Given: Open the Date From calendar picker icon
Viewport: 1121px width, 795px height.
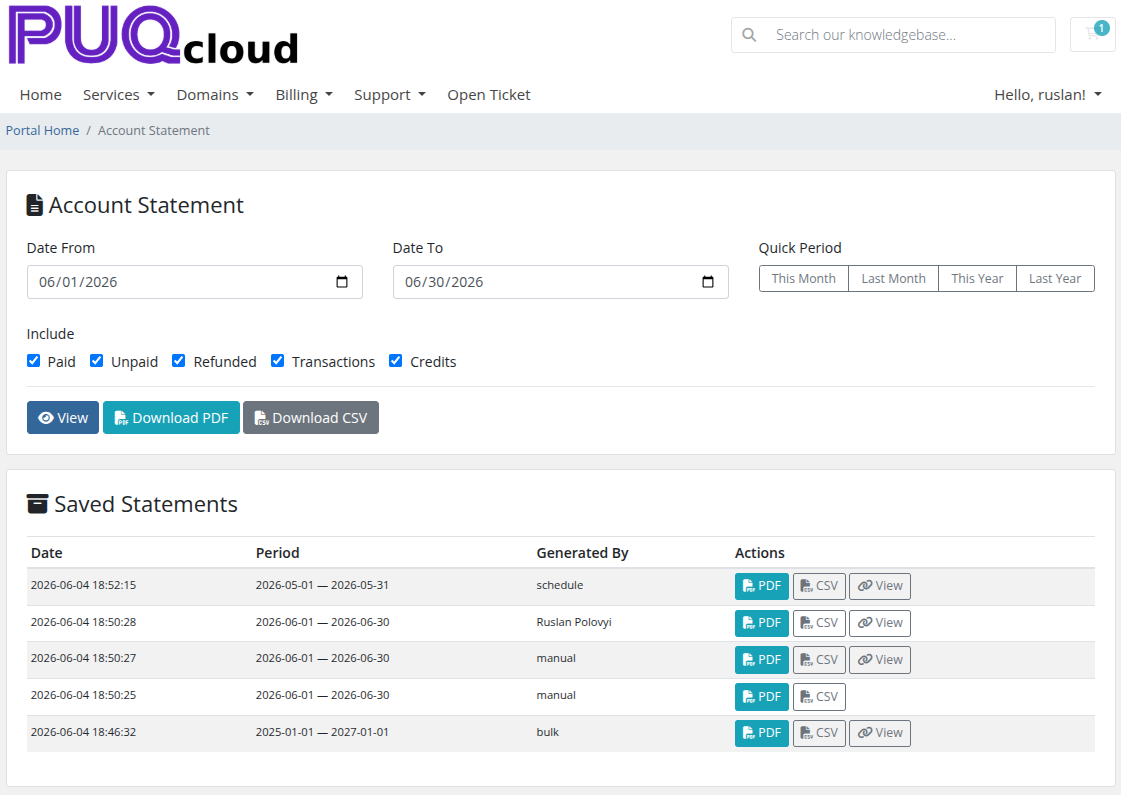Looking at the screenshot, I should pyautogui.click(x=342, y=282).
